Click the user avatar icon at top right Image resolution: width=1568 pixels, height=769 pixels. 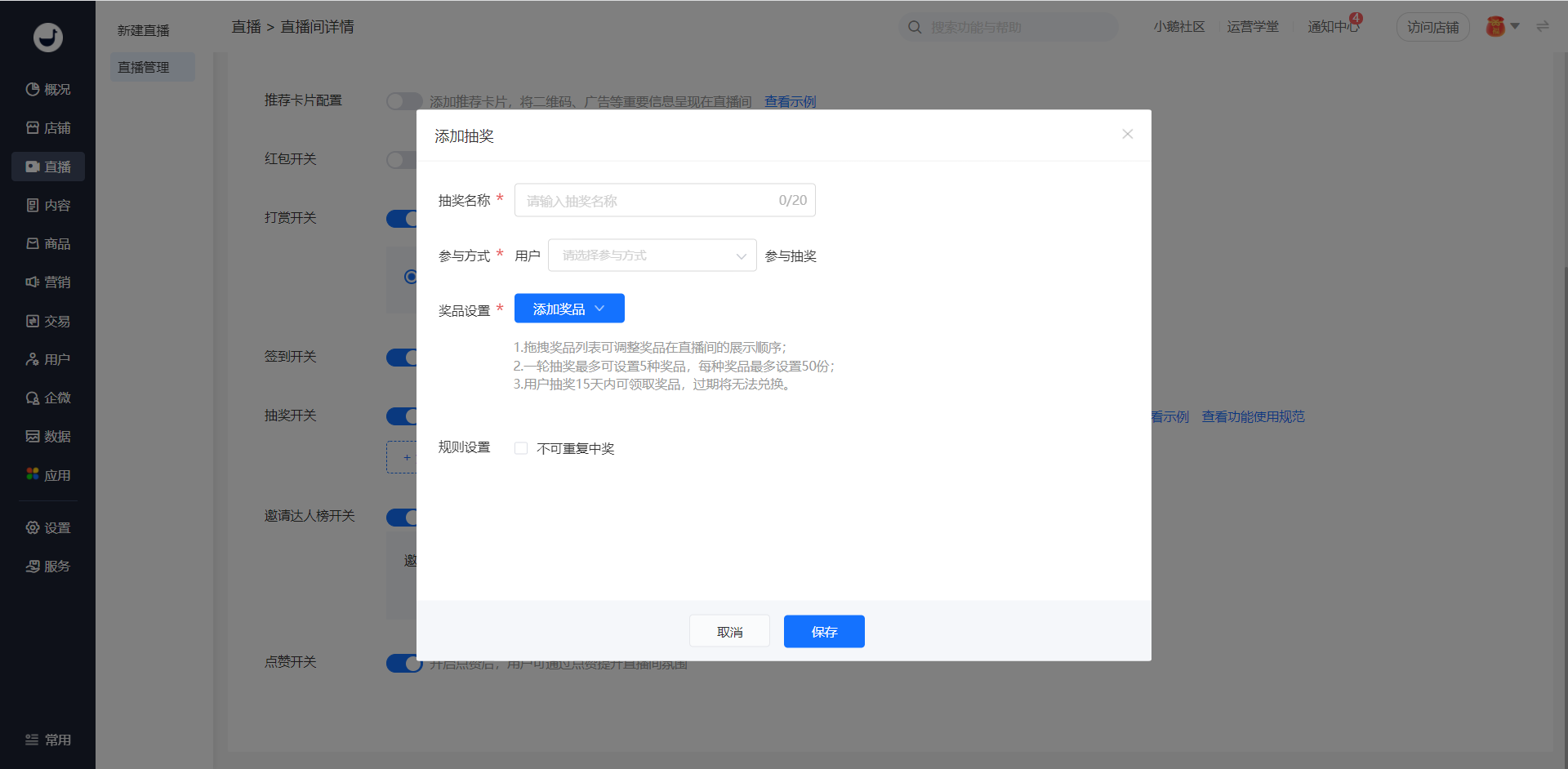(1495, 27)
